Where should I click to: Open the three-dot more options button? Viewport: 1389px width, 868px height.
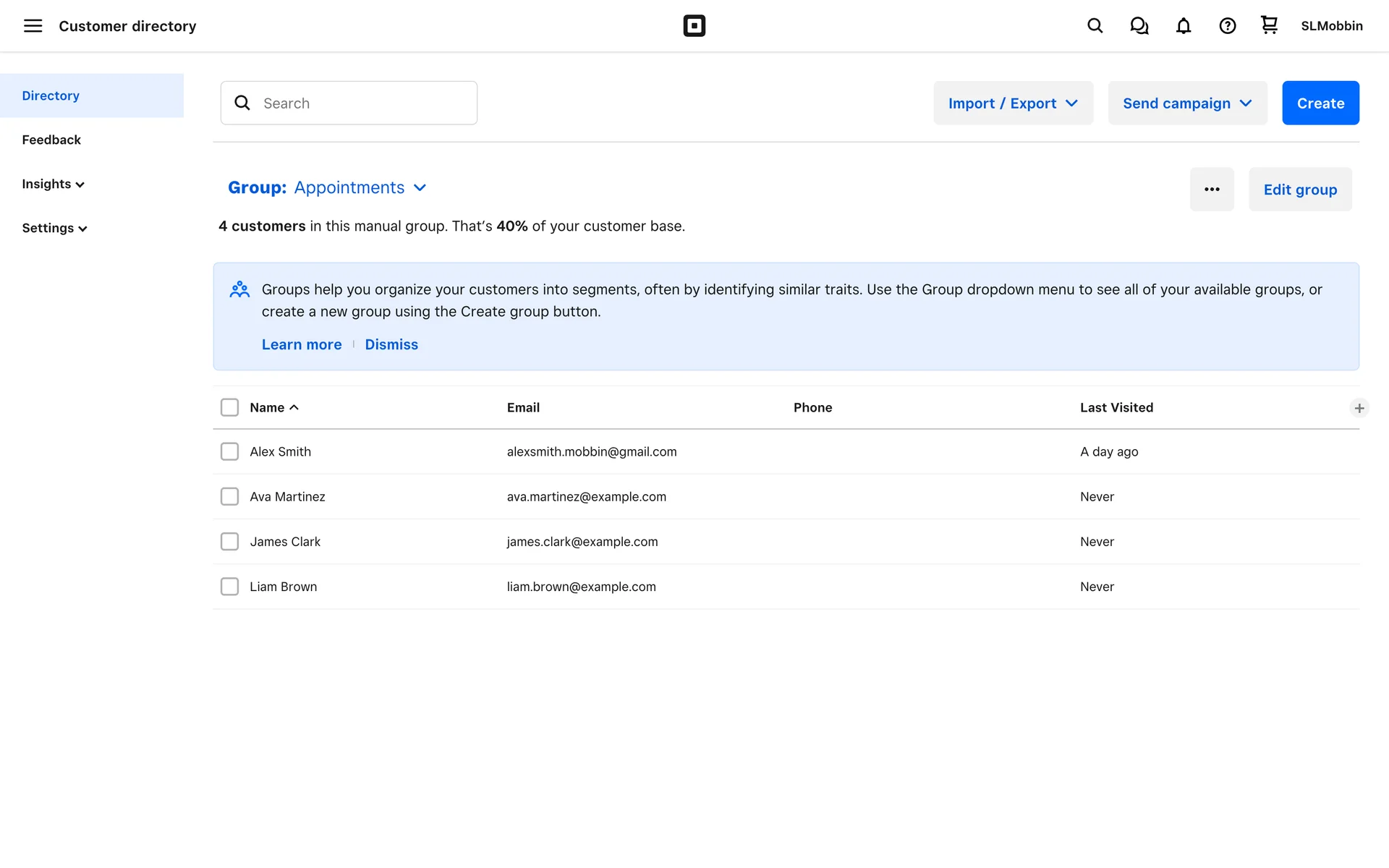point(1212,190)
